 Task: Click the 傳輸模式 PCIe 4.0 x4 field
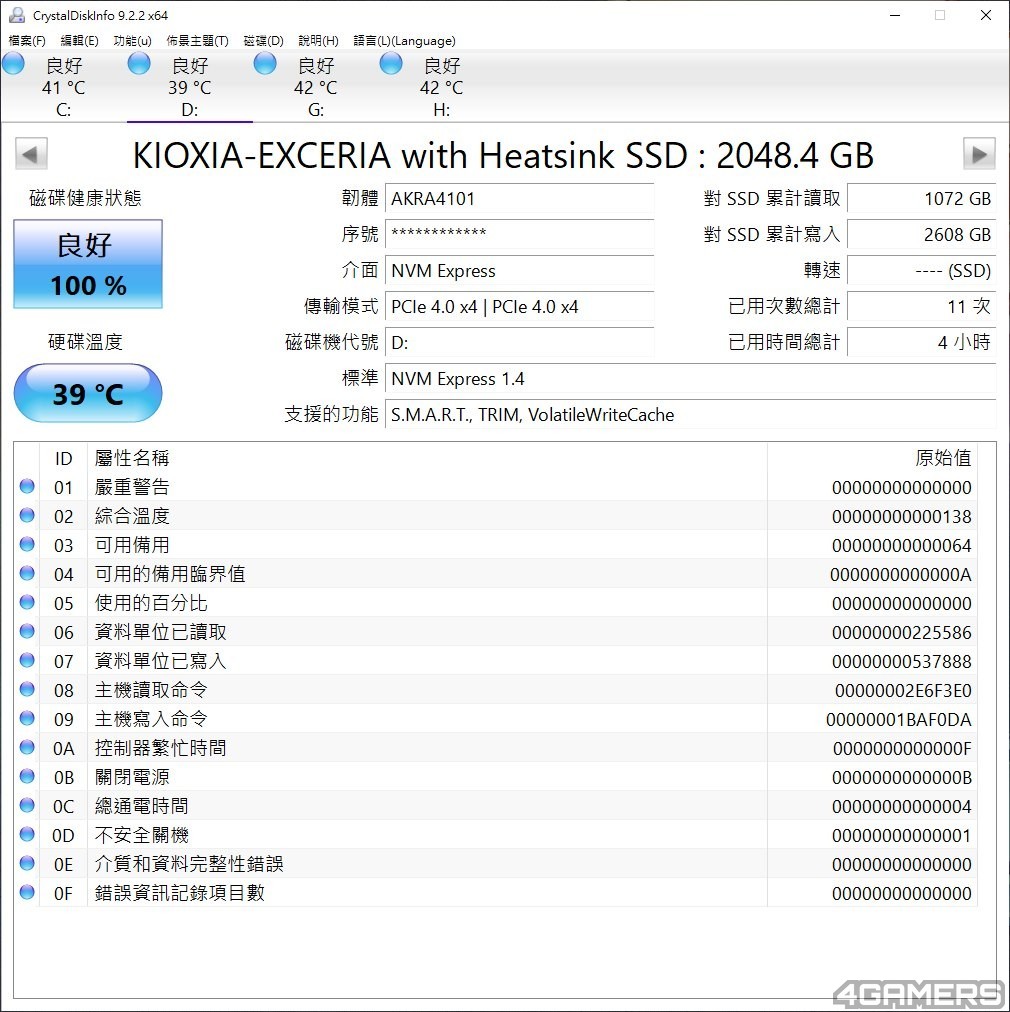[x=520, y=307]
